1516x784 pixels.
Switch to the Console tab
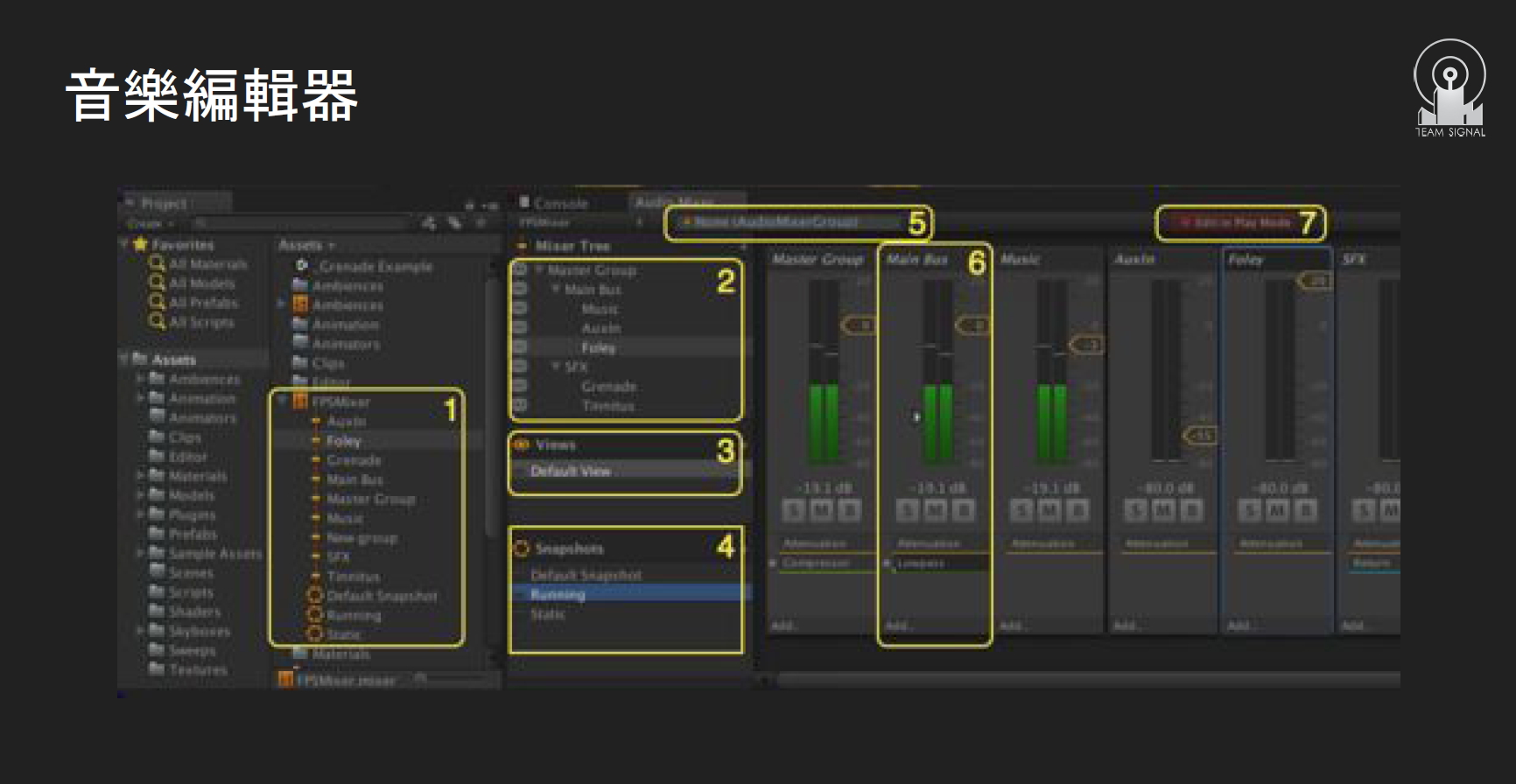[x=560, y=203]
